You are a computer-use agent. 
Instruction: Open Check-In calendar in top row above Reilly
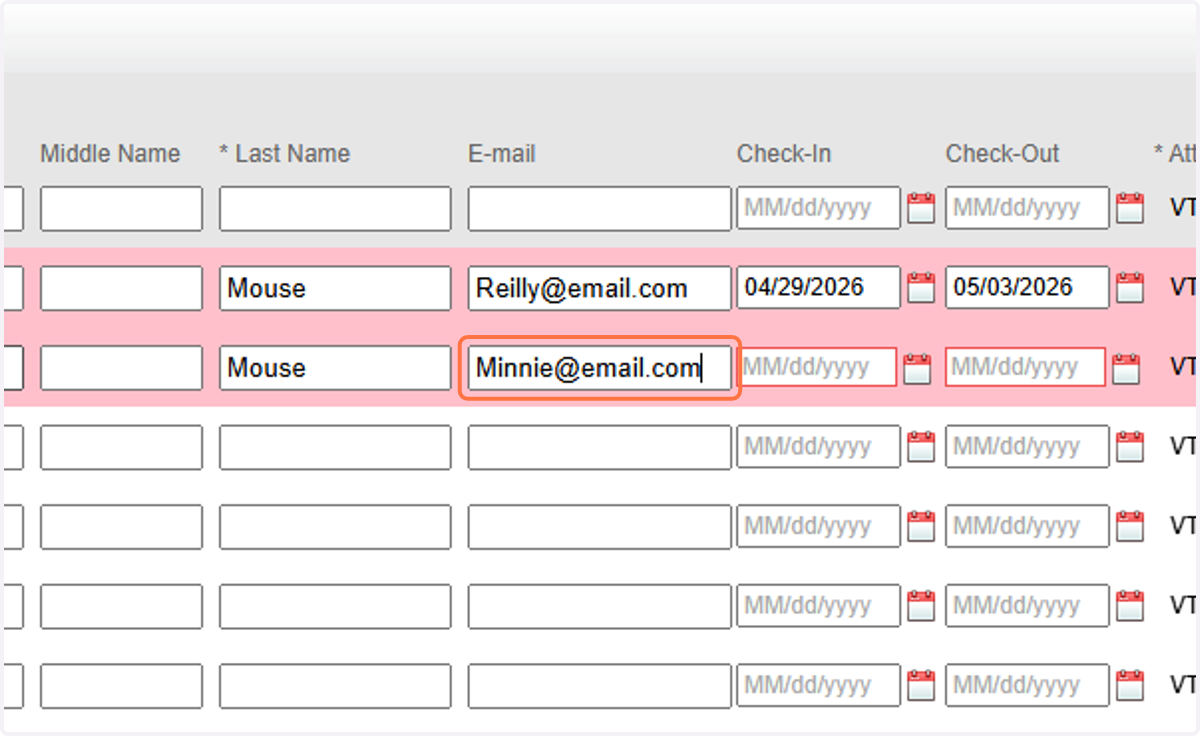[921, 208]
